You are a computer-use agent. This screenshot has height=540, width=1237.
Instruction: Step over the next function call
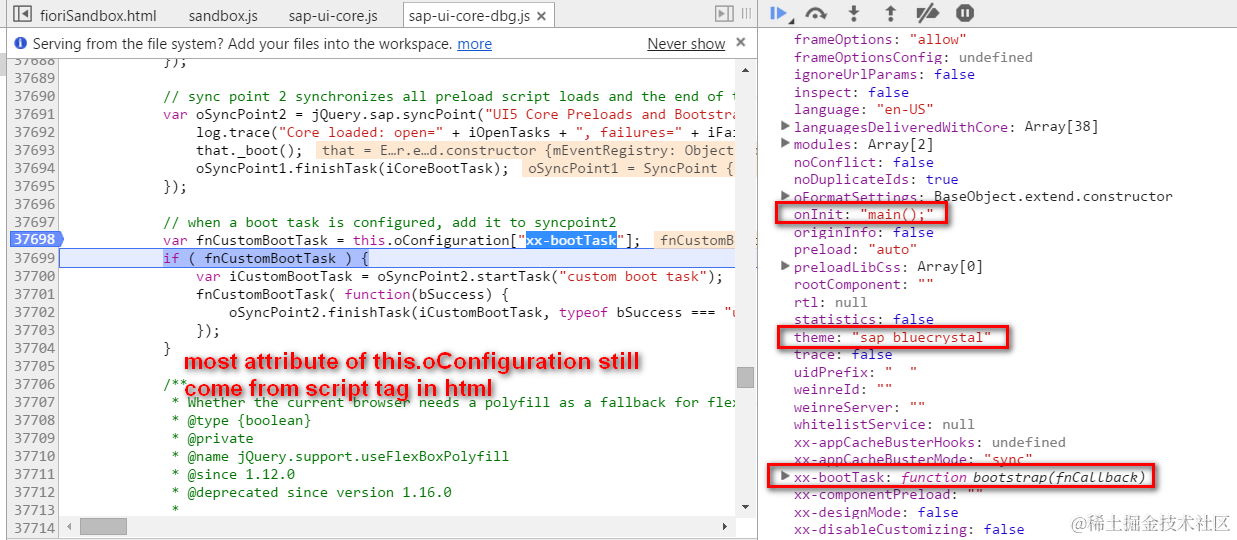[816, 13]
